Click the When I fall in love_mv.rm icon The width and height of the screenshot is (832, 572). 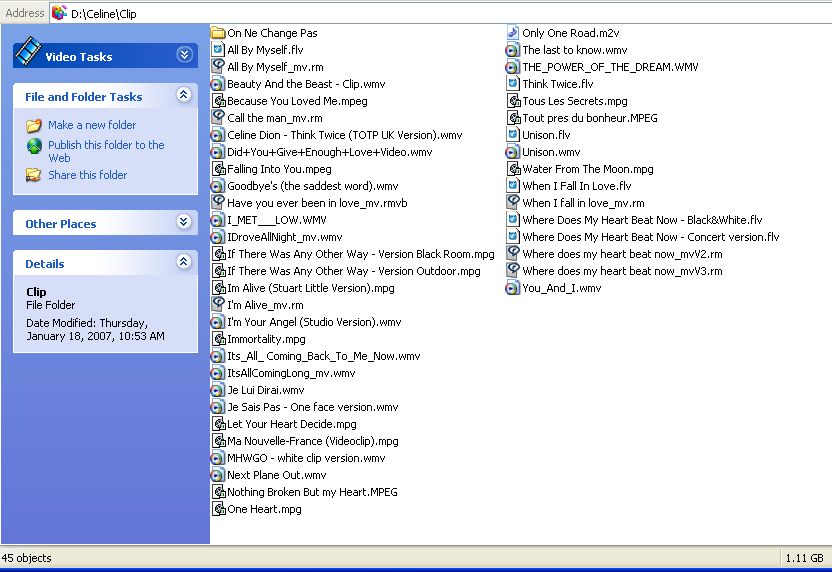pos(513,203)
